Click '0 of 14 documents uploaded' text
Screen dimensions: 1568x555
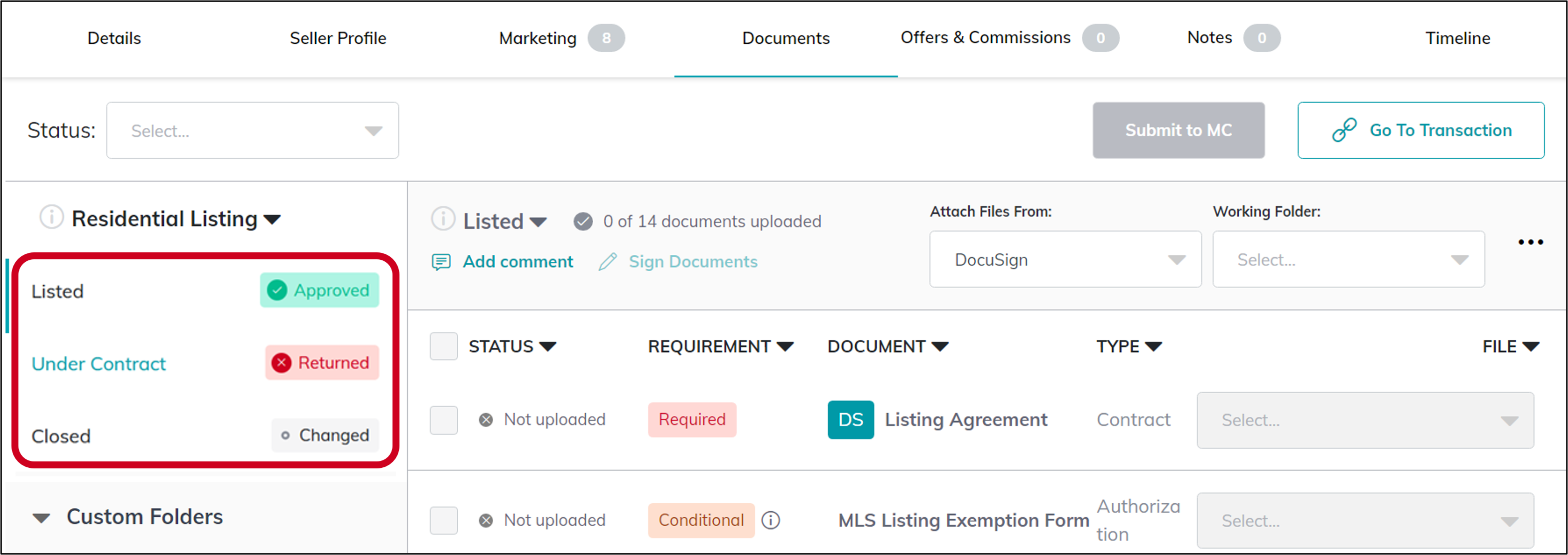pos(712,222)
